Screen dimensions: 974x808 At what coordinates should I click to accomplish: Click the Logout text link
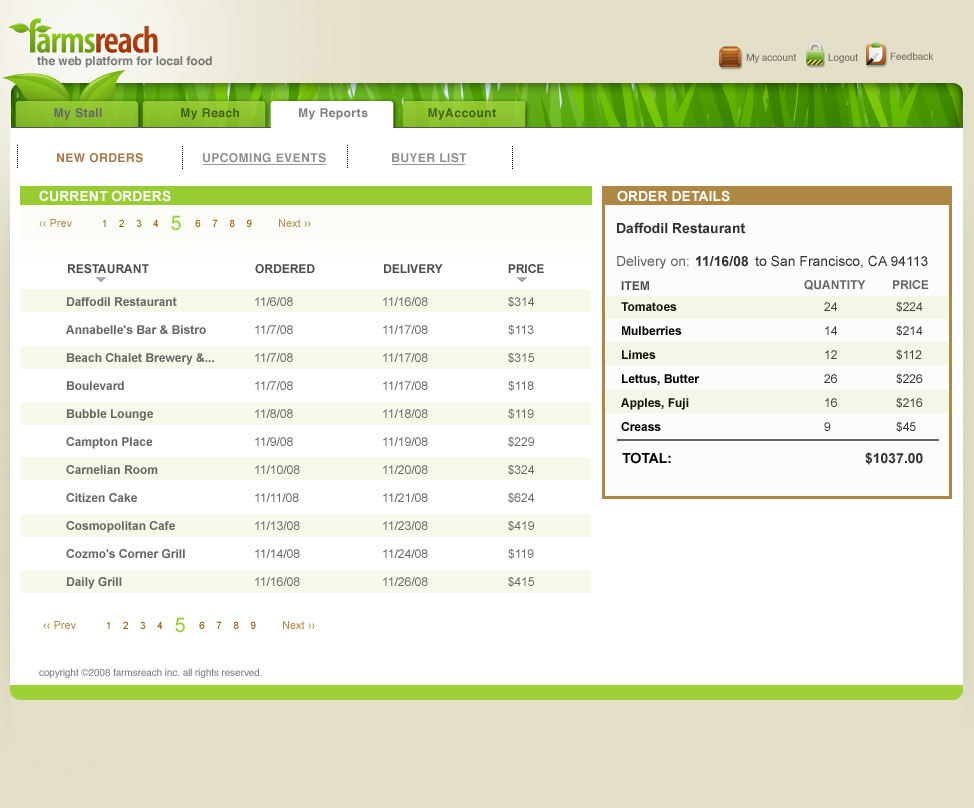(843, 58)
